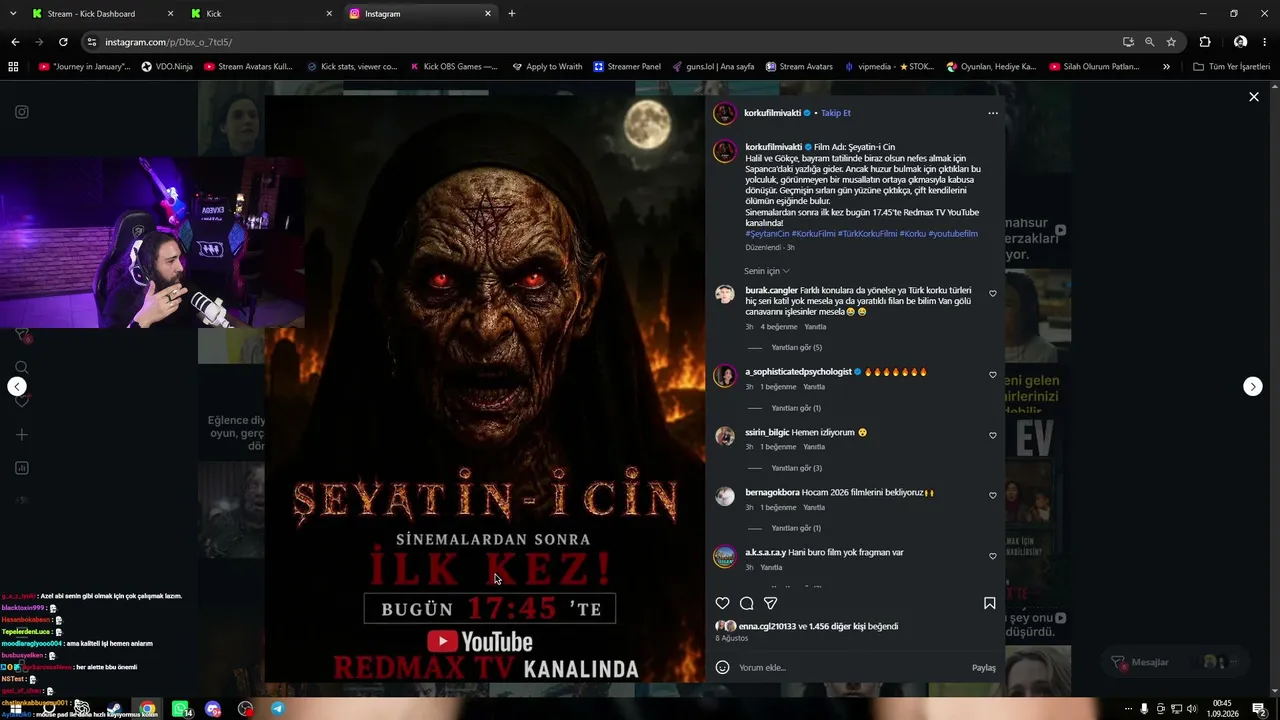Open the 'Apply to Wraith' bookmark
The image size is (1280, 720).
(x=547, y=67)
